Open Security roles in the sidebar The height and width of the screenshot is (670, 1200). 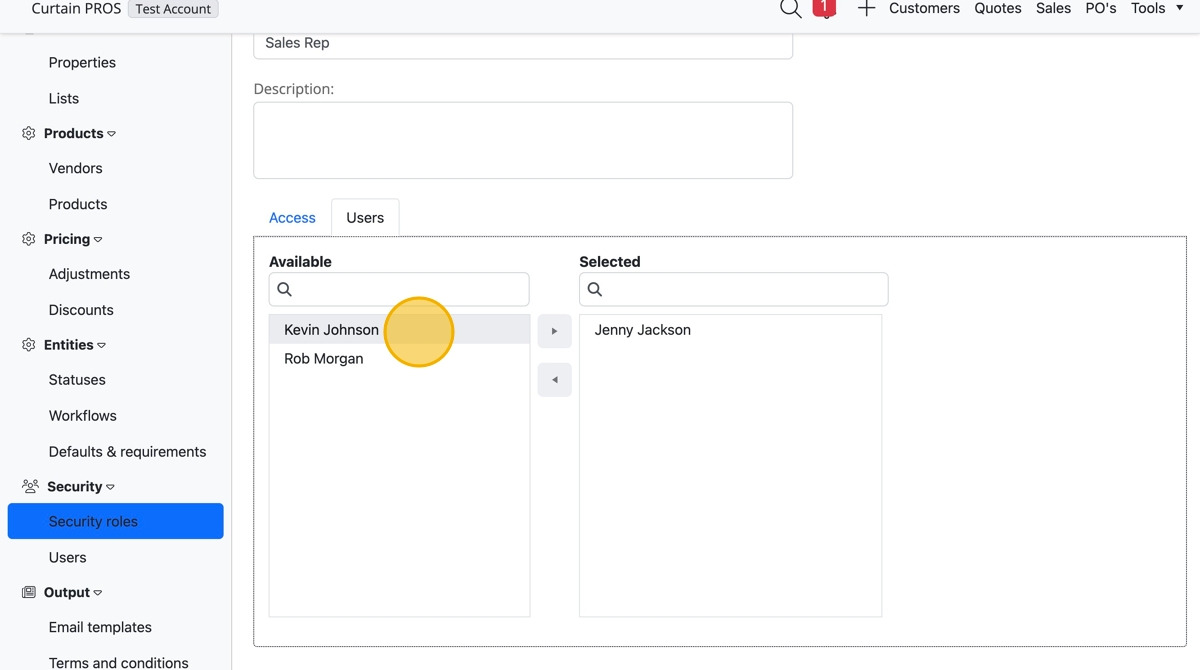115,521
